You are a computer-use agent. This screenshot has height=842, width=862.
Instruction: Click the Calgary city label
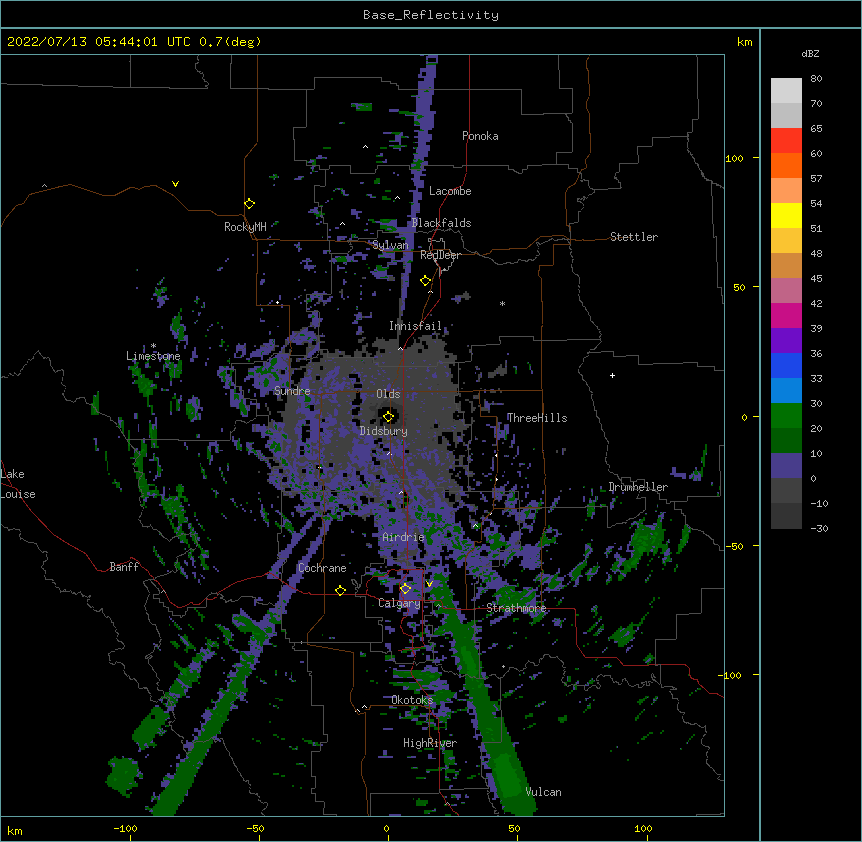399,603
